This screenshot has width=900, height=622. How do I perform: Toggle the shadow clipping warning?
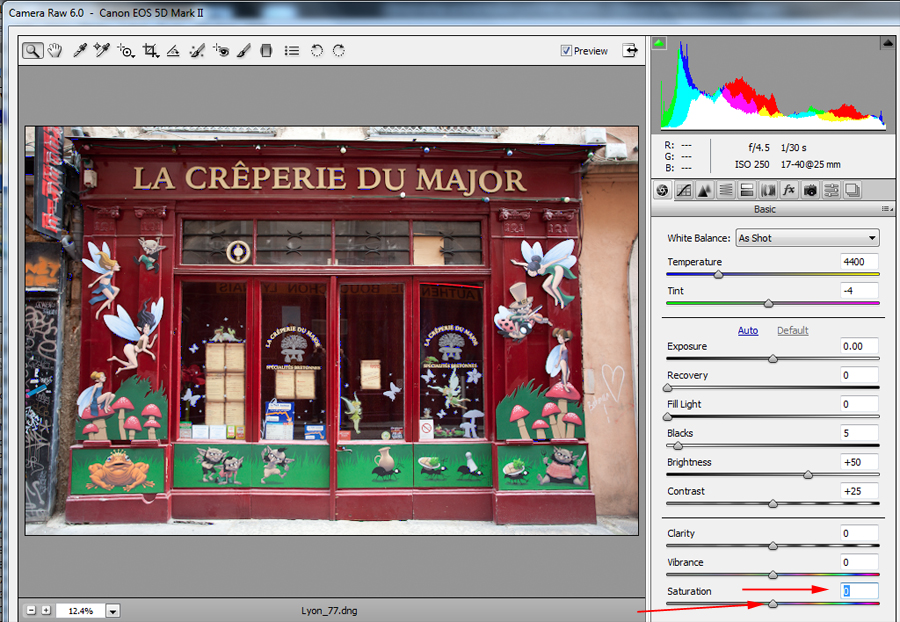pos(659,42)
